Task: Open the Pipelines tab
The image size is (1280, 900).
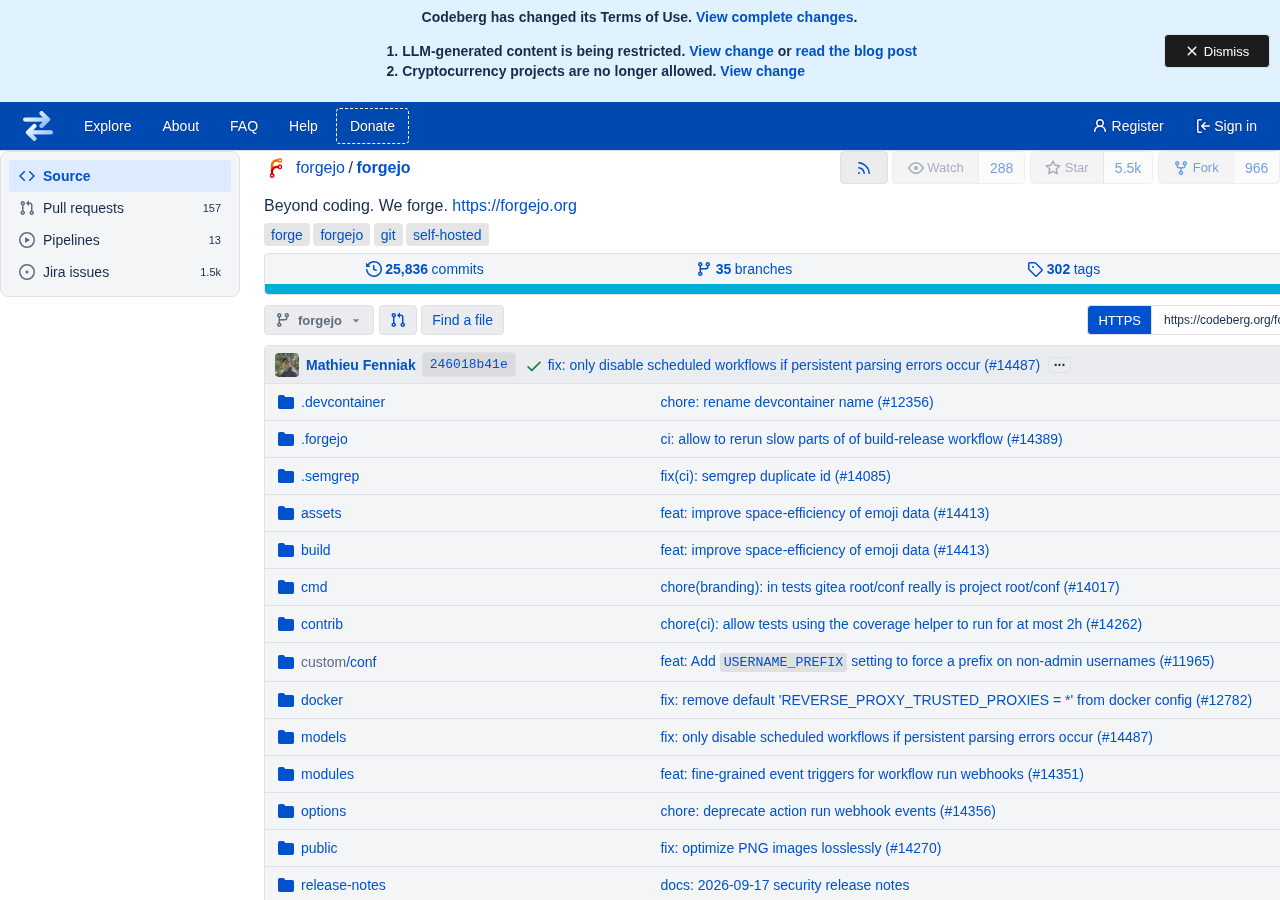Action: 120,240
